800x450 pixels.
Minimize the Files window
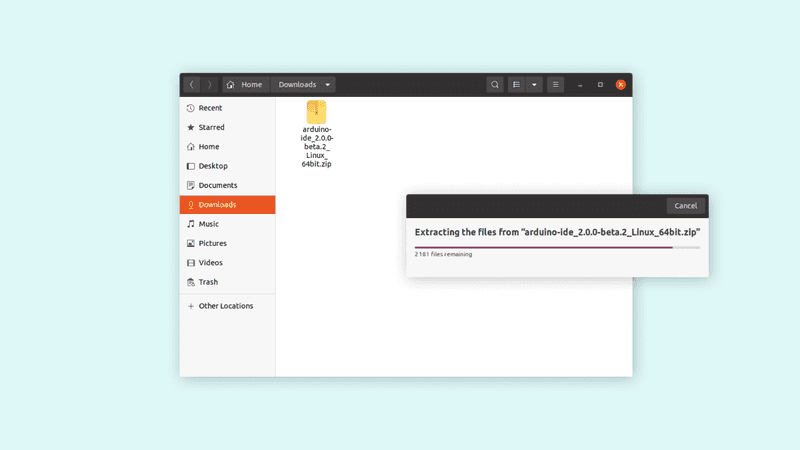pyautogui.click(x=580, y=85)
